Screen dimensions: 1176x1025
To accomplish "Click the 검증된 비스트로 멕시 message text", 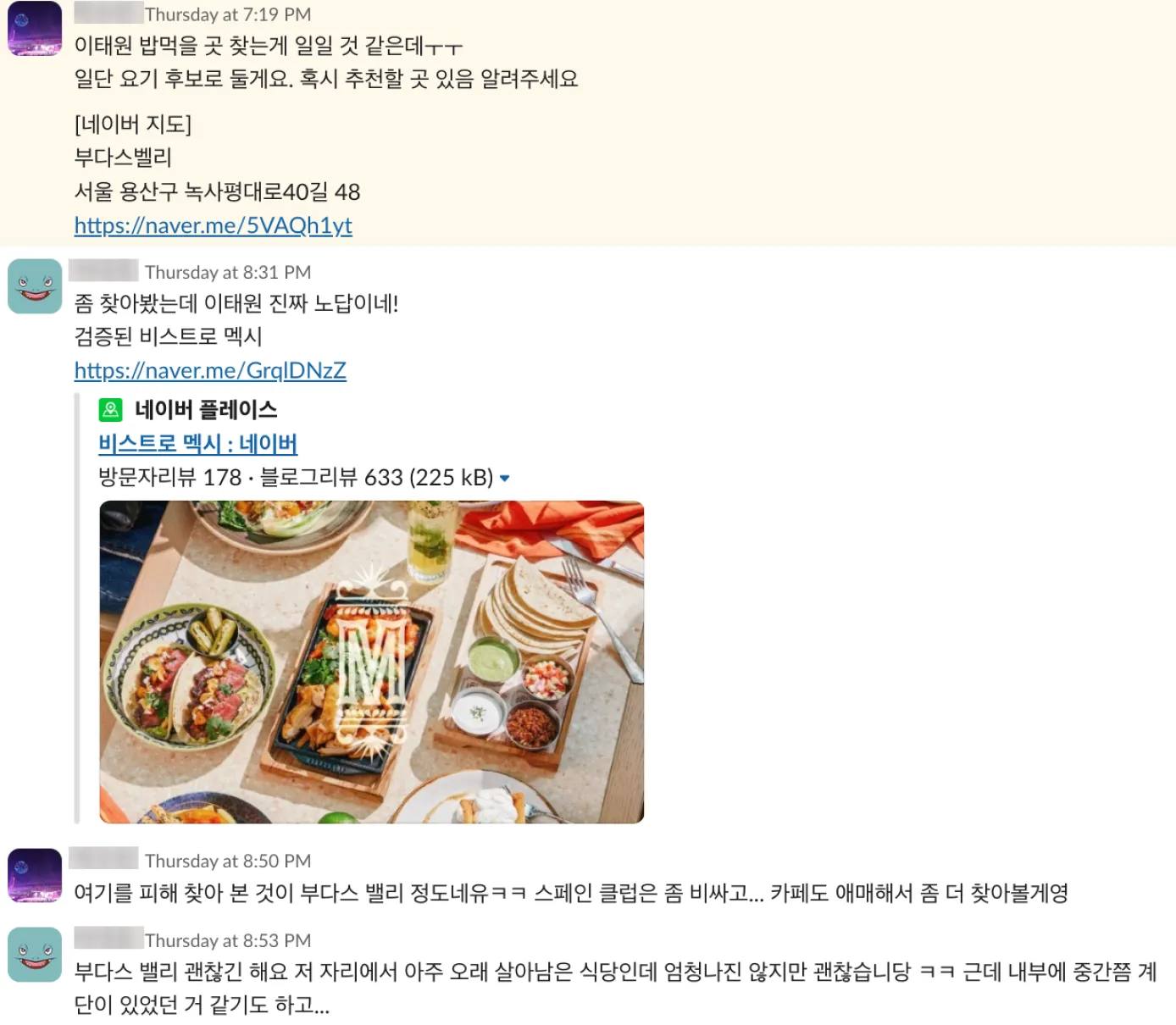I will (x=168, y=336).
